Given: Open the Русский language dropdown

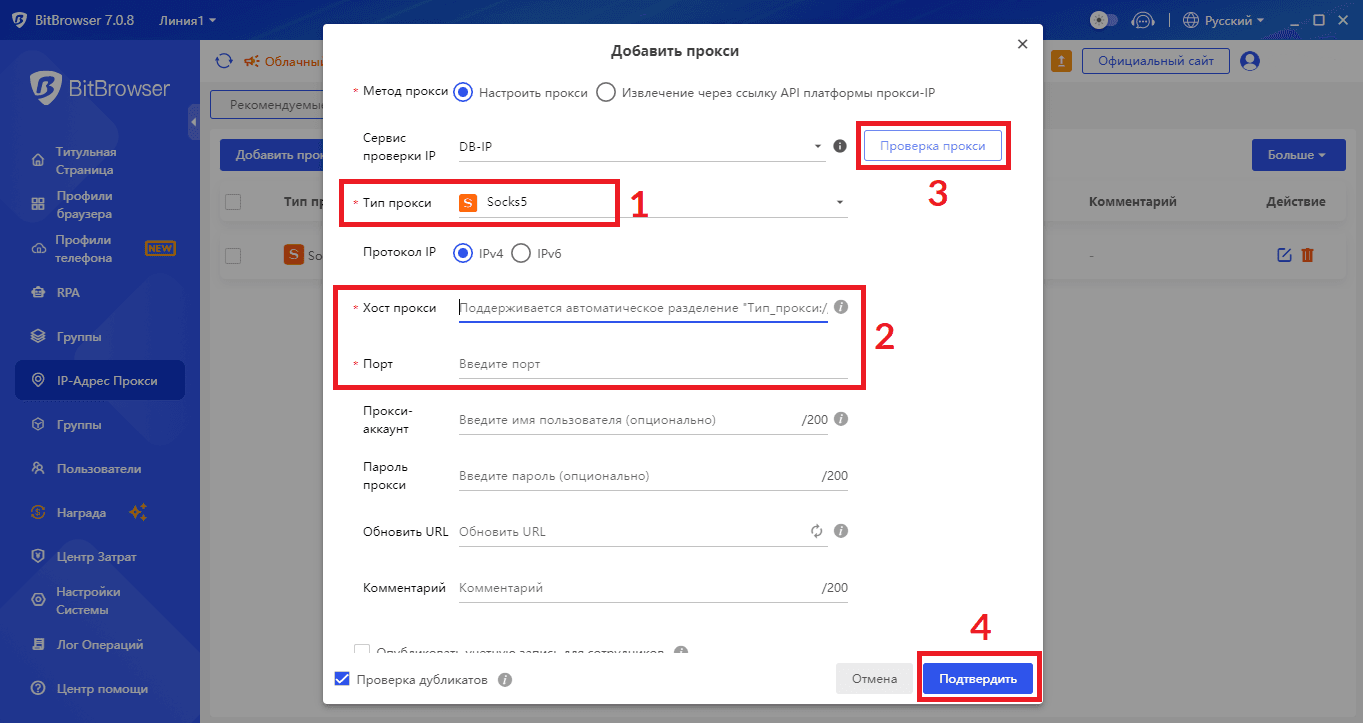Looking at the screenshot, I should pyautogui.click(x=1224, y=20).
